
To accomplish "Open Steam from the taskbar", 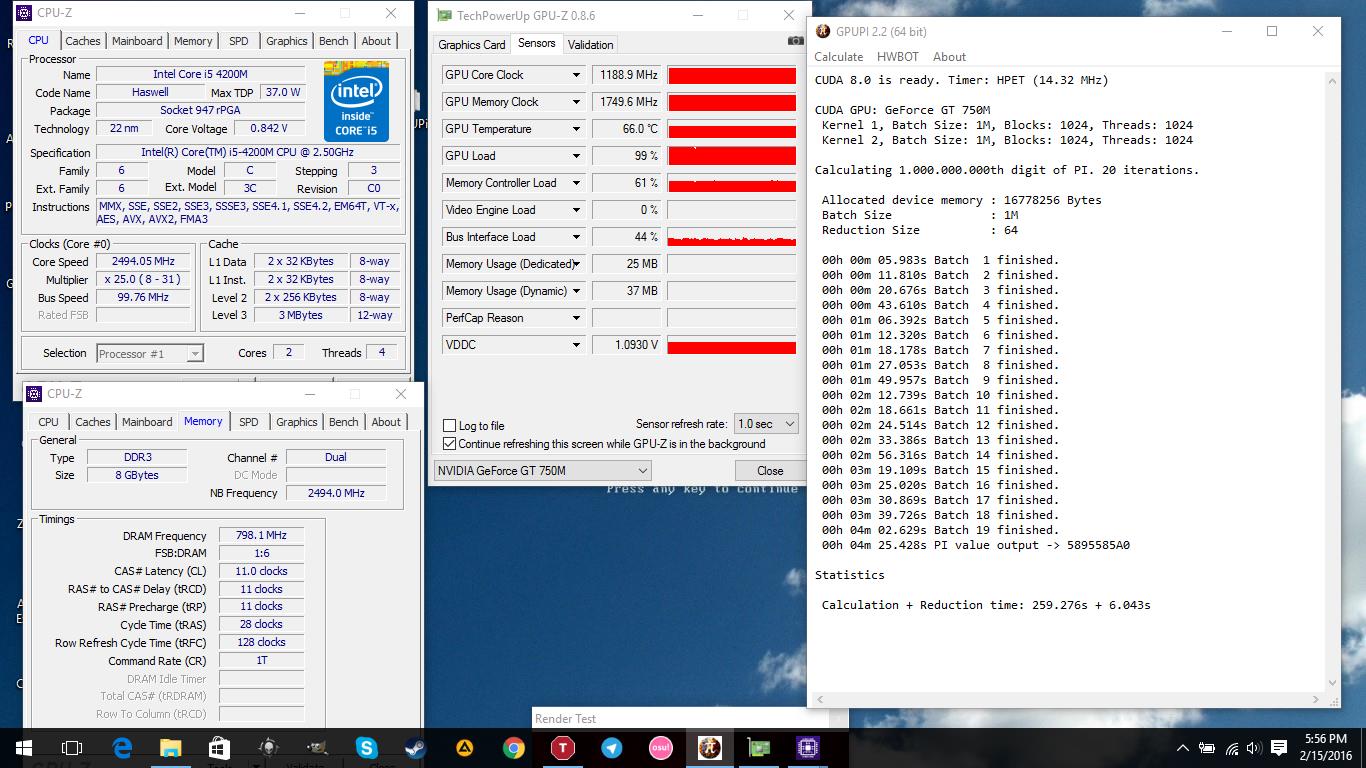I will pos(414,748).
